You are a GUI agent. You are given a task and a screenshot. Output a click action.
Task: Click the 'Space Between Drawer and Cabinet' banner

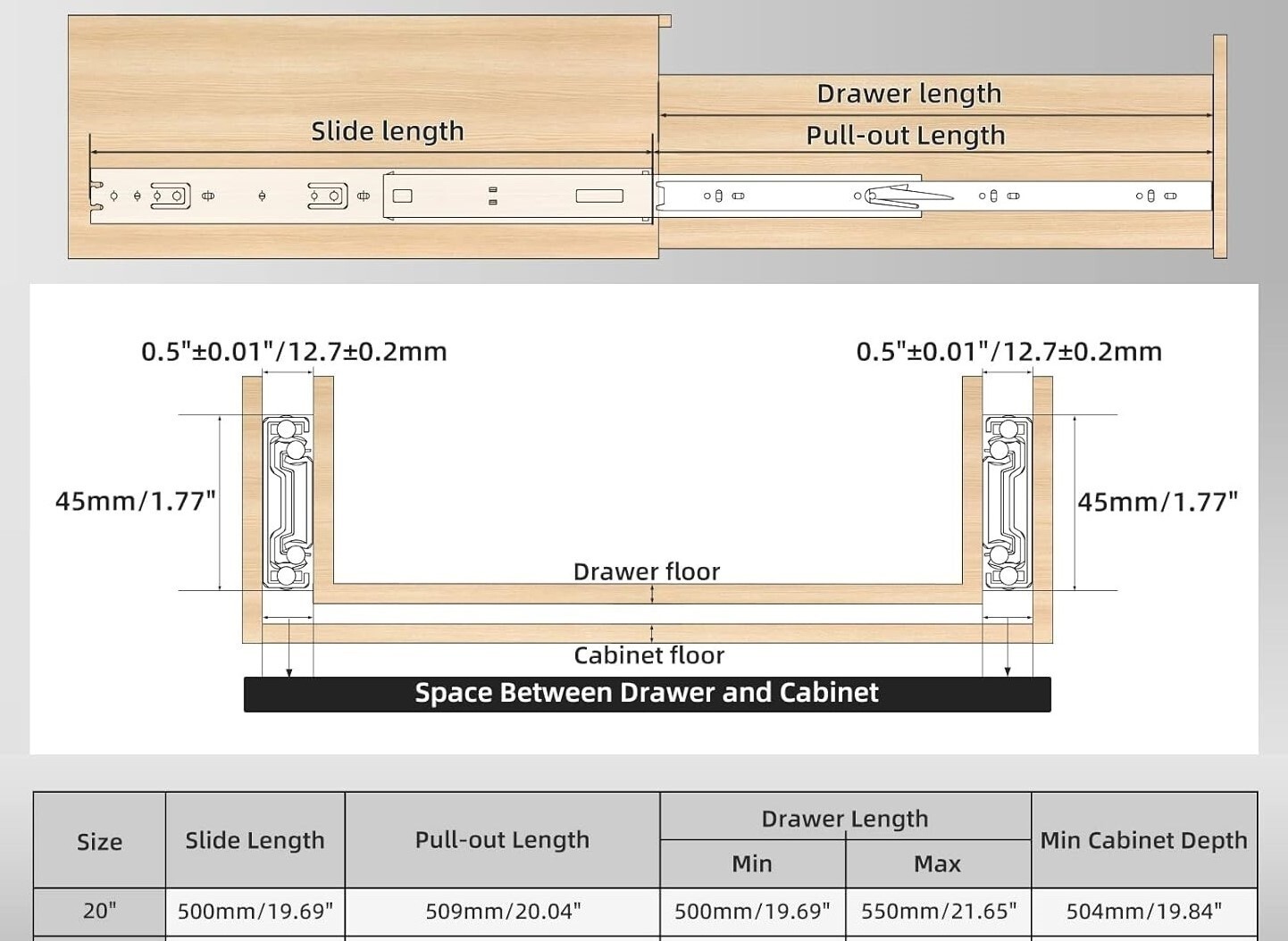coord(647,694)
